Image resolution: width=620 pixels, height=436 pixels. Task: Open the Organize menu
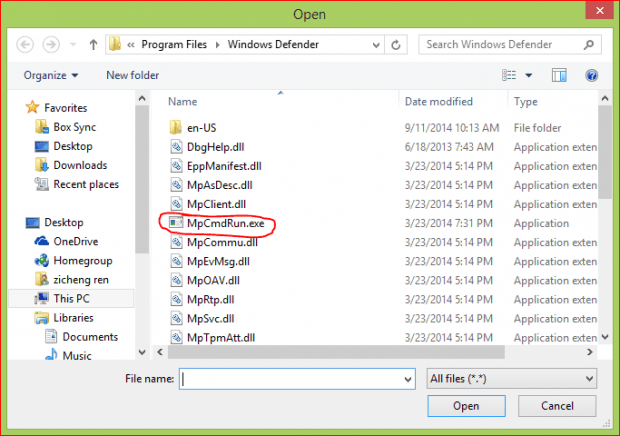click(51, 75)
